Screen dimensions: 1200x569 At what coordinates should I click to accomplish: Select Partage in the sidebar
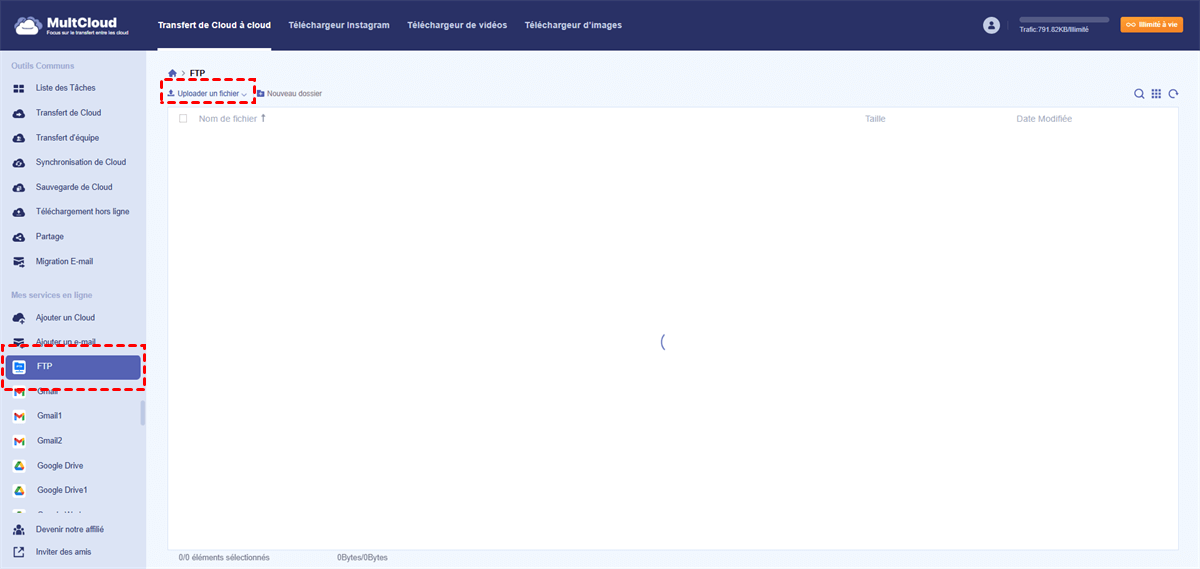pyautogui.click(x=50, y=237)
